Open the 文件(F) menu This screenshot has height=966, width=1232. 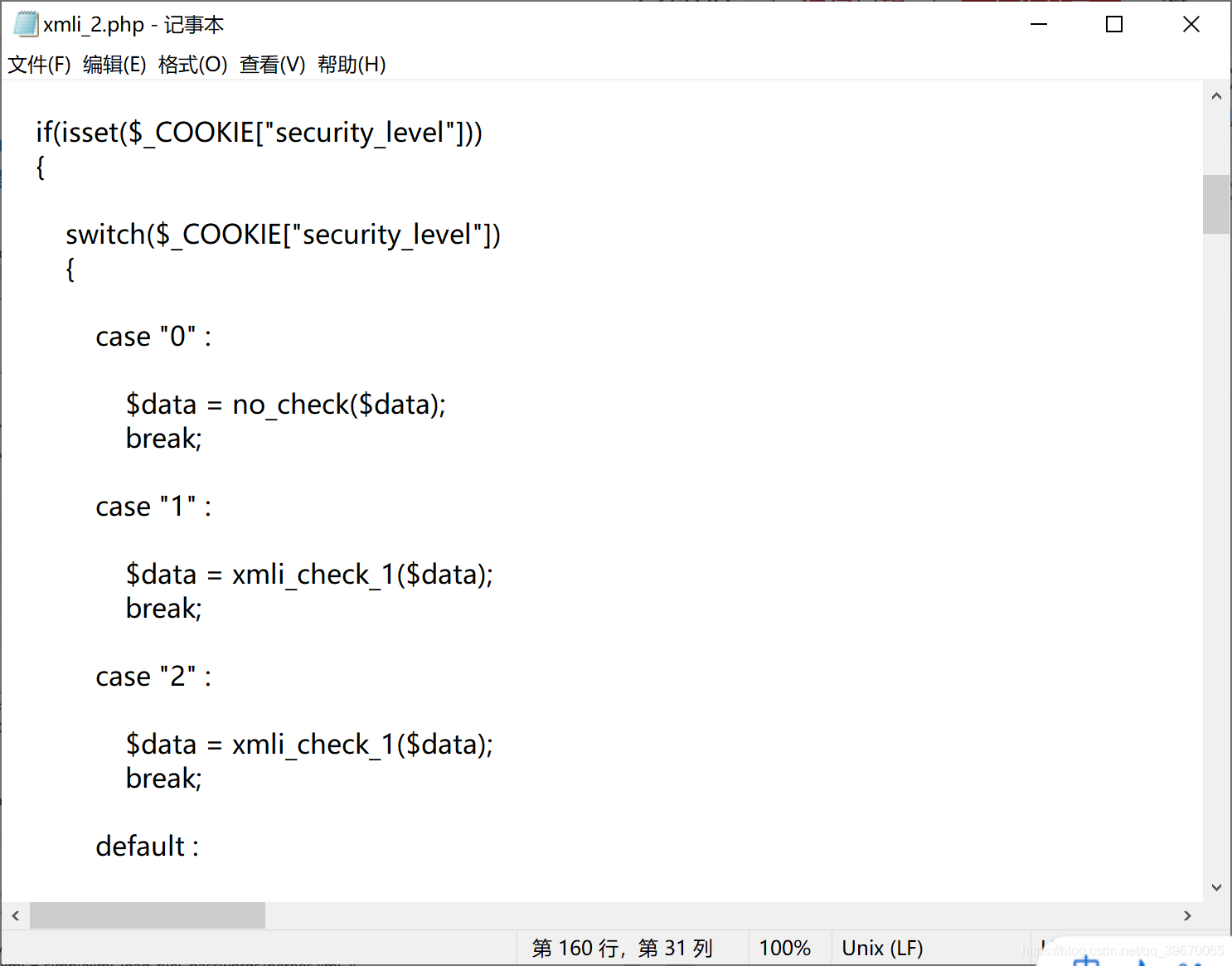click(39, 65)
